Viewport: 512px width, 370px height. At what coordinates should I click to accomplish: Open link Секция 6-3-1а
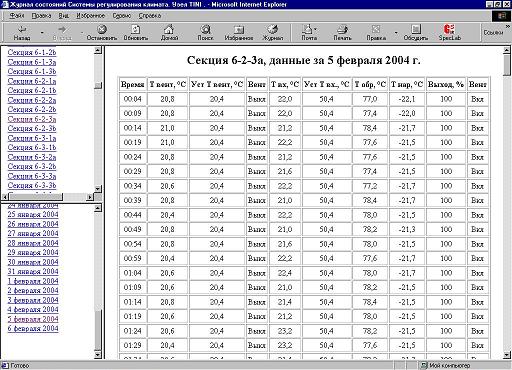pyautogui.click(x=32, y=138)
